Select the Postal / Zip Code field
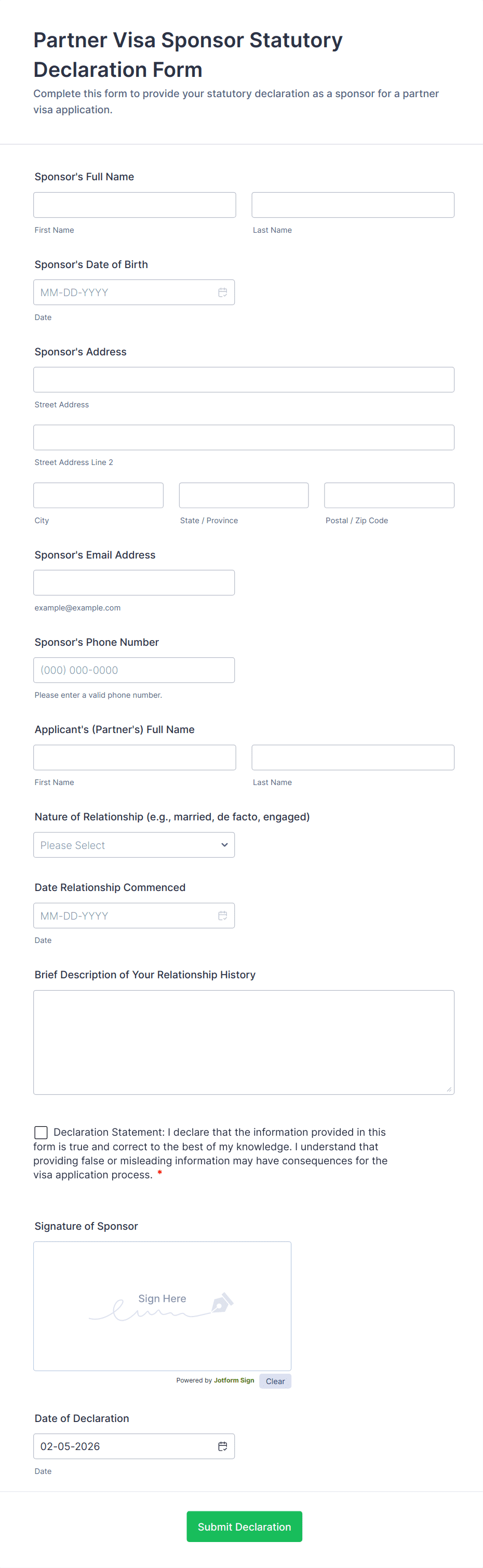Viewport: 483px width, 1568px height. point(388,496)
